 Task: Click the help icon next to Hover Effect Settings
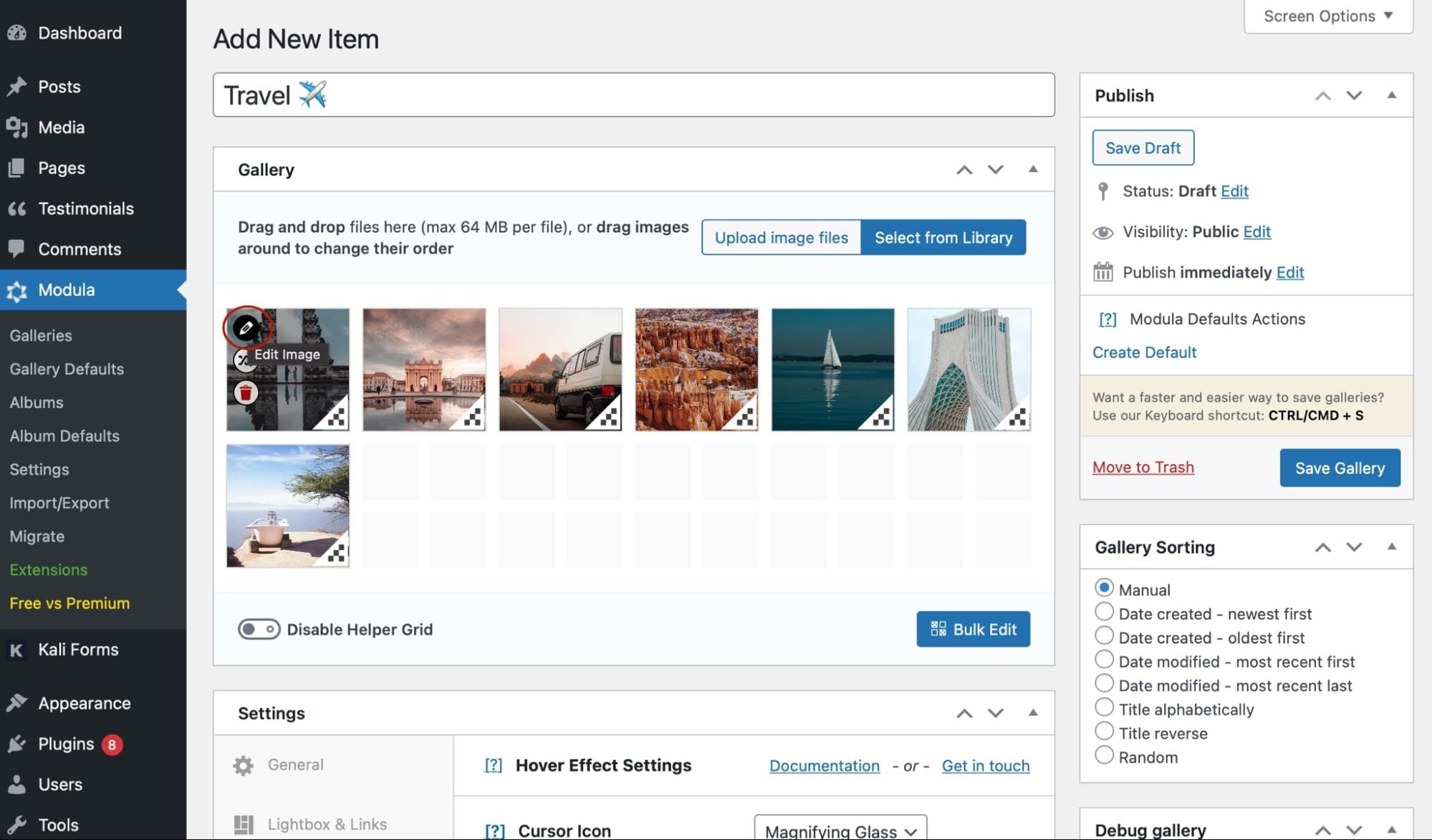(494, 765)
